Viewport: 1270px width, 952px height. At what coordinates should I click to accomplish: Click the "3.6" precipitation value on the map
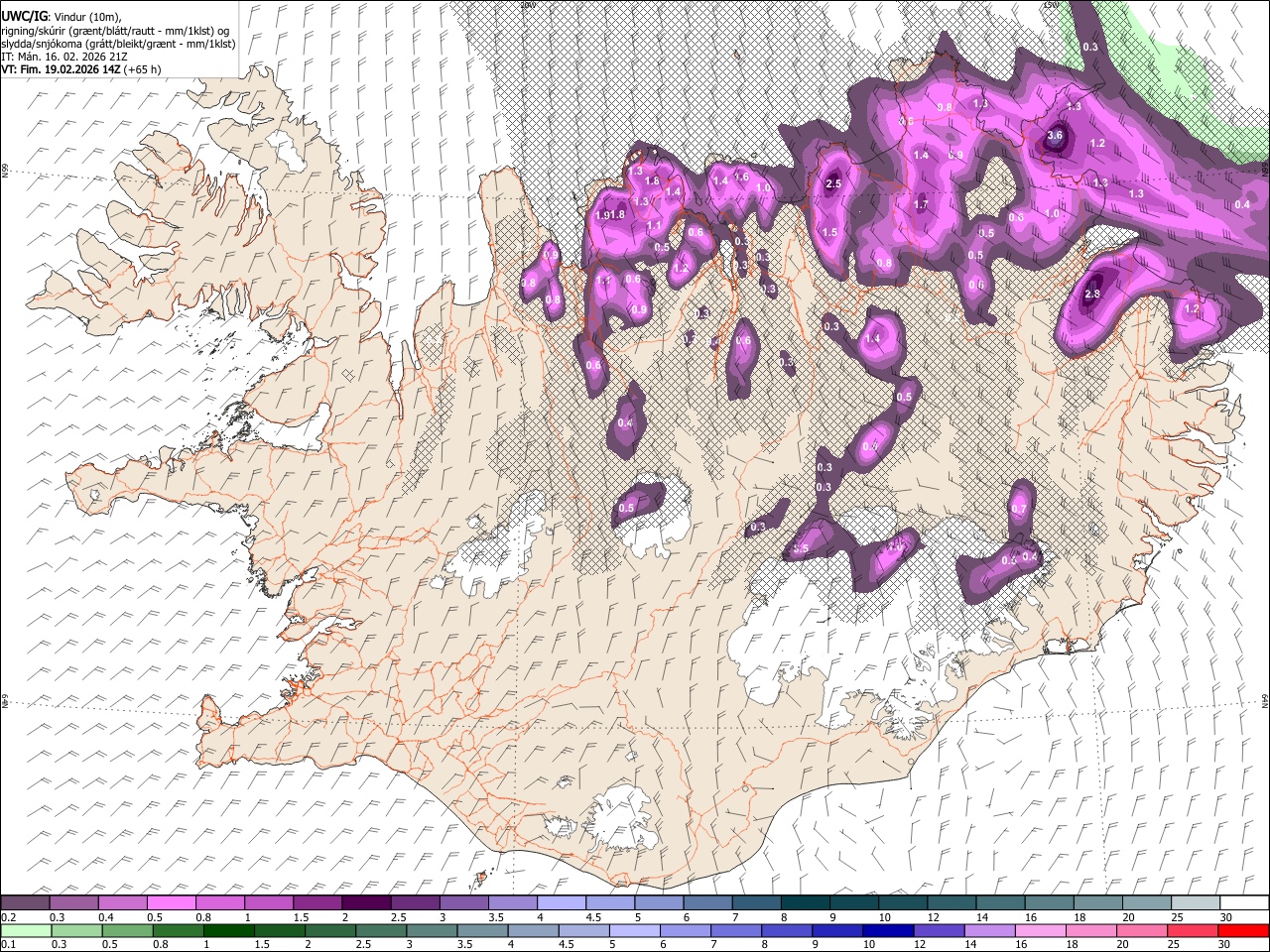[x=1055, y=136]
